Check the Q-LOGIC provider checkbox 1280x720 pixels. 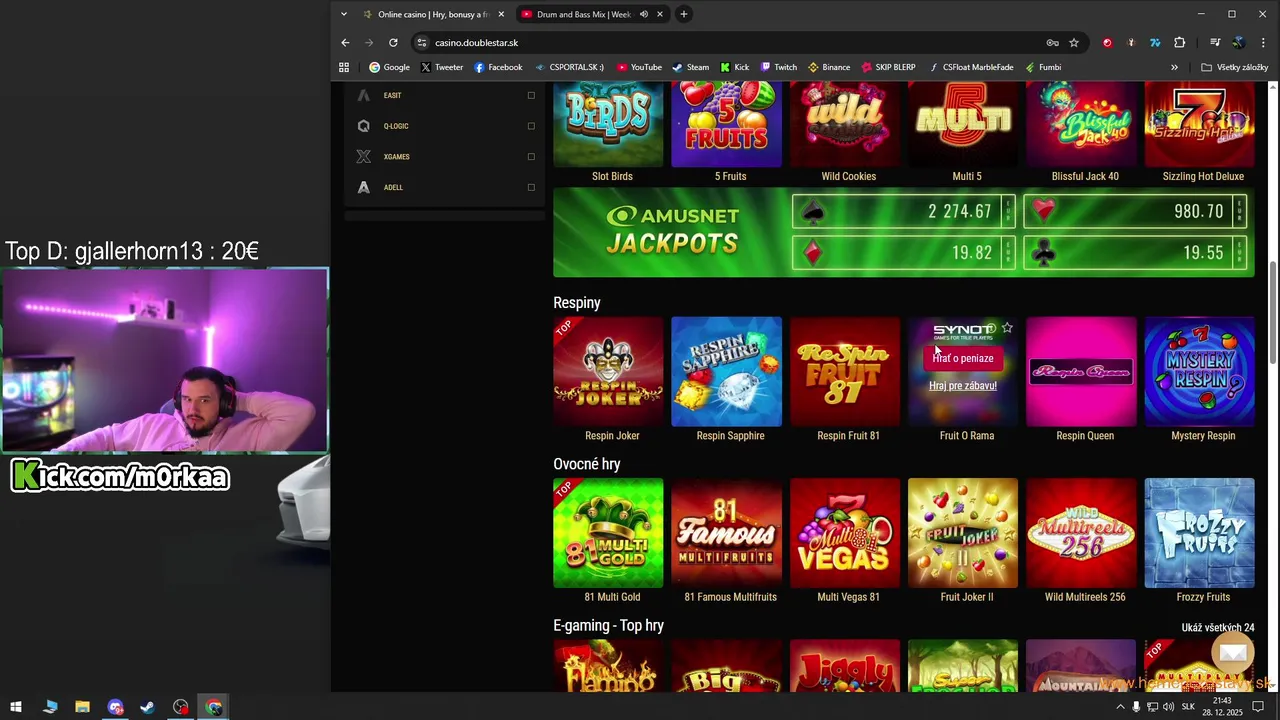531,126
